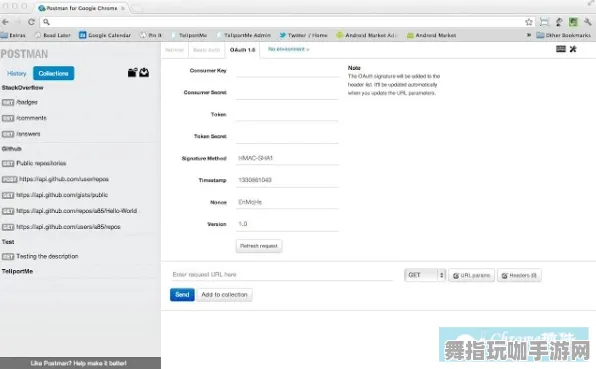Open the GET request method dropdown
Screen dimensions: 596x369
point(425,275)
